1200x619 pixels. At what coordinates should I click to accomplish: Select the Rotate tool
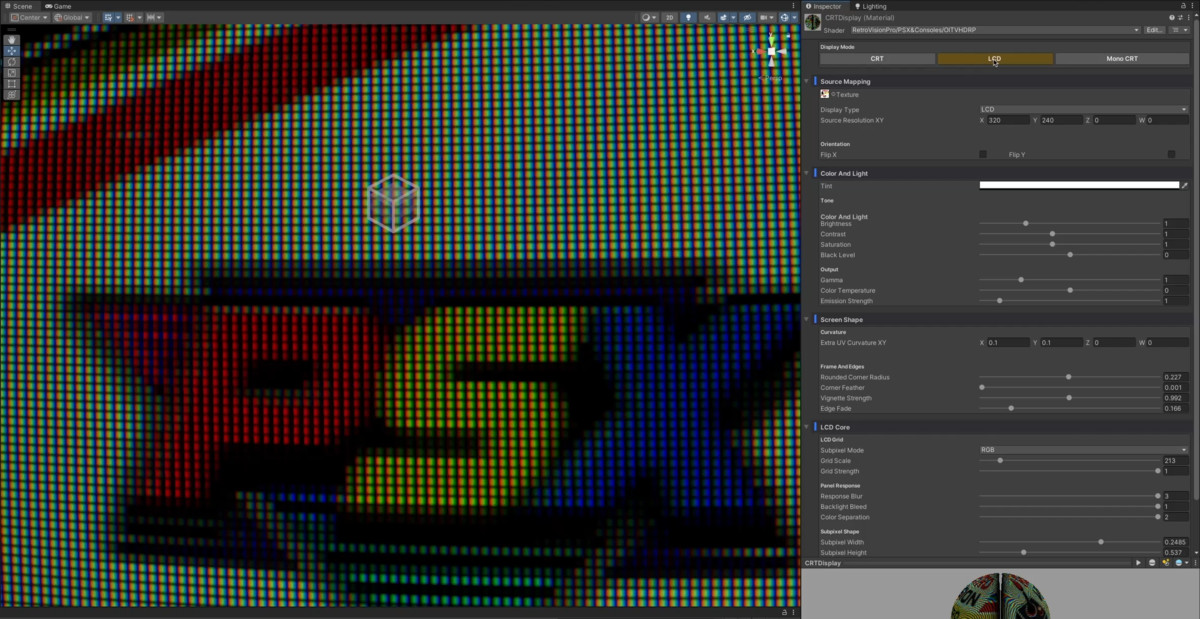[x=12, y=62]
